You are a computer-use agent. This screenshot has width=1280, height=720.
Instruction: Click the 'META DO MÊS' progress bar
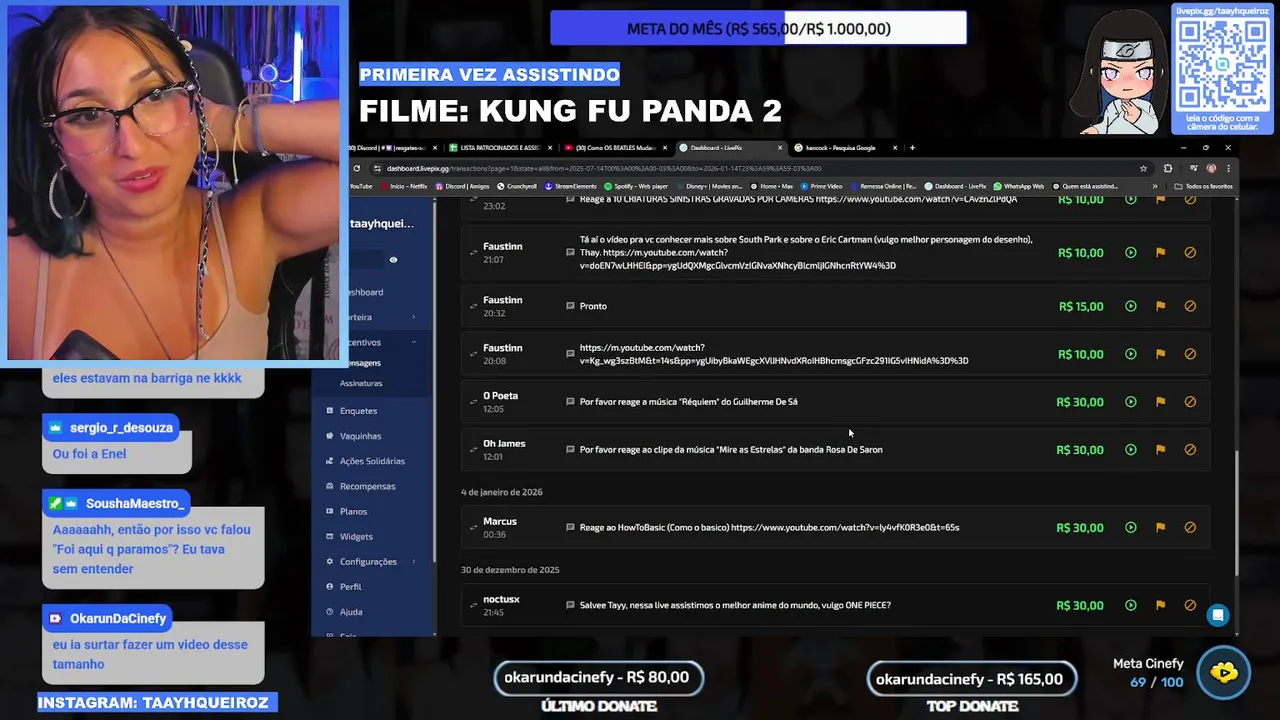[758, 28]
